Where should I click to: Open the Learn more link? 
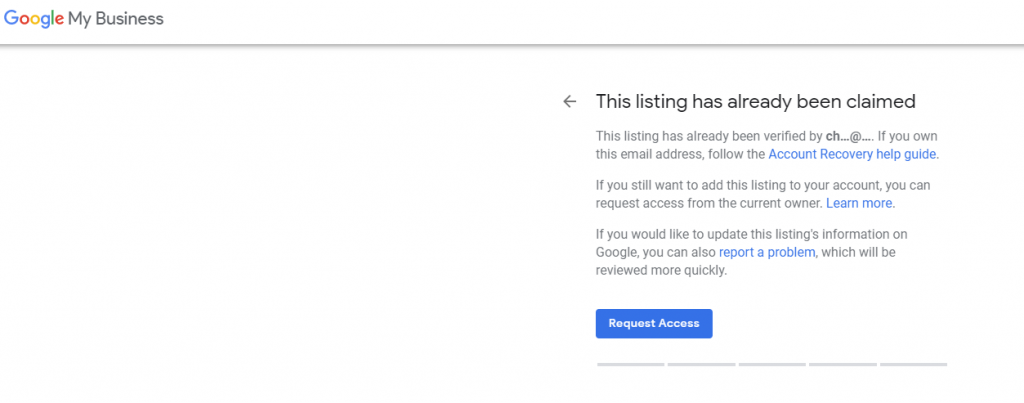coord(859,203)
